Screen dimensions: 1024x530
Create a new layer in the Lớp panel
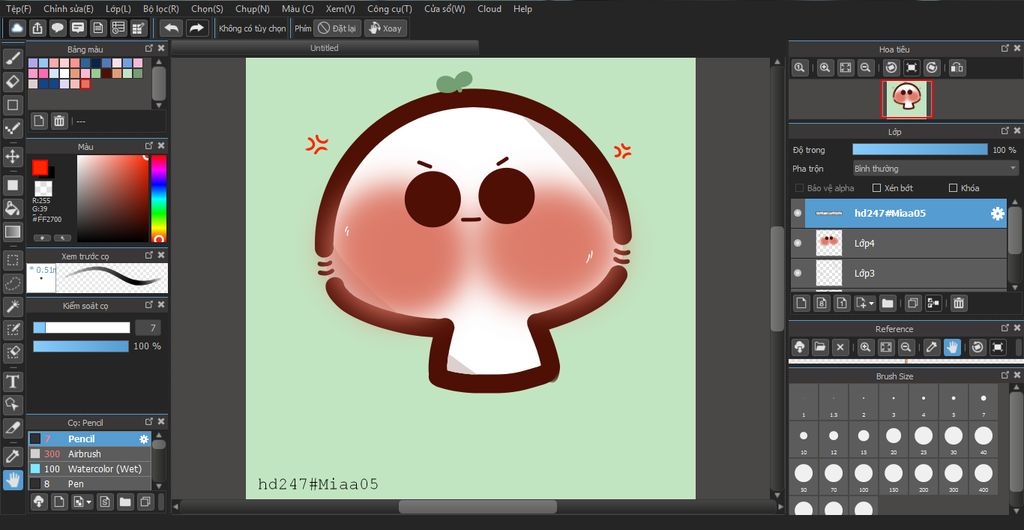[802, 303]
